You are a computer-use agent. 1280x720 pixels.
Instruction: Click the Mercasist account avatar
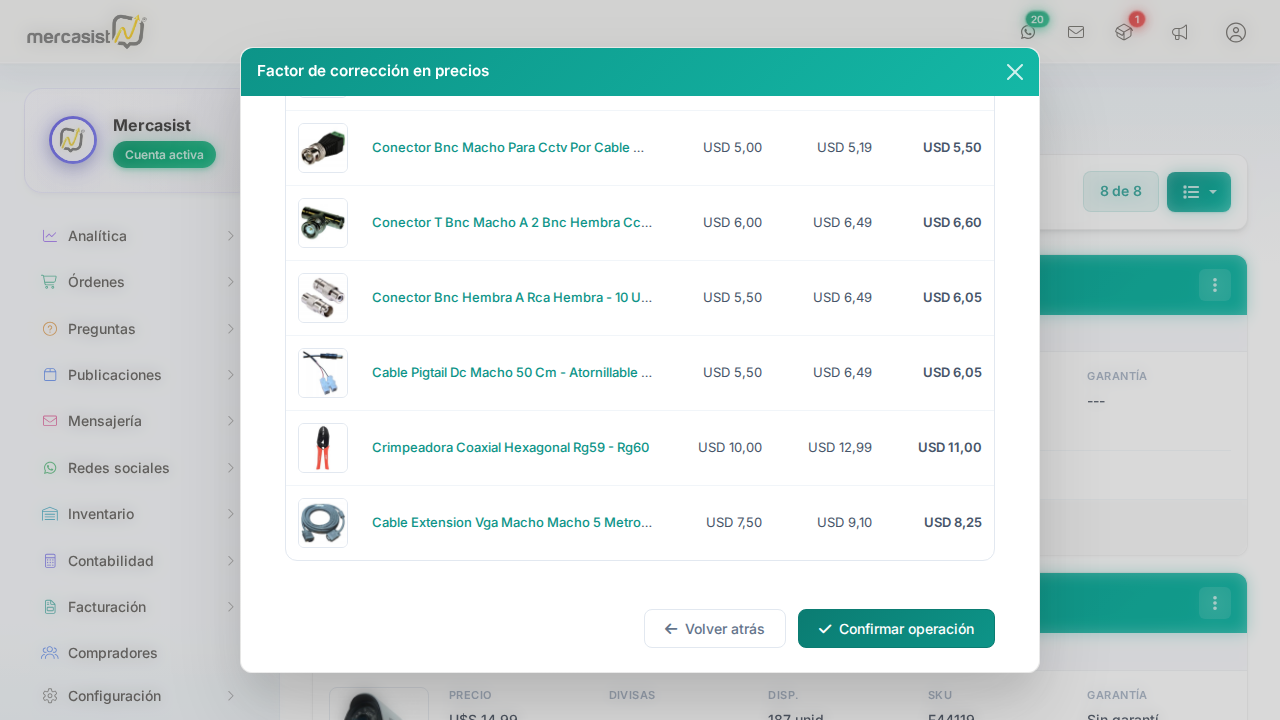pyautogui.click(x=73, y=141)
